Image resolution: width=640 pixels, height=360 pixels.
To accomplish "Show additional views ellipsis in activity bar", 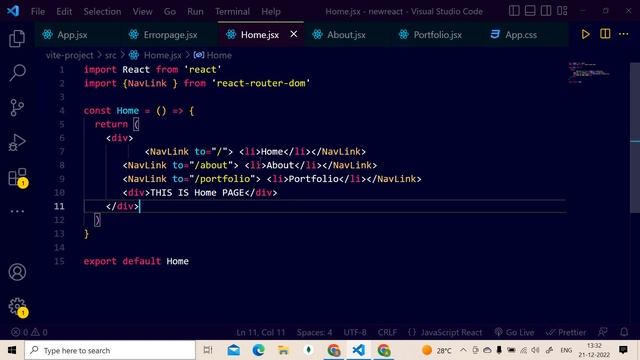I will point(17,211).
